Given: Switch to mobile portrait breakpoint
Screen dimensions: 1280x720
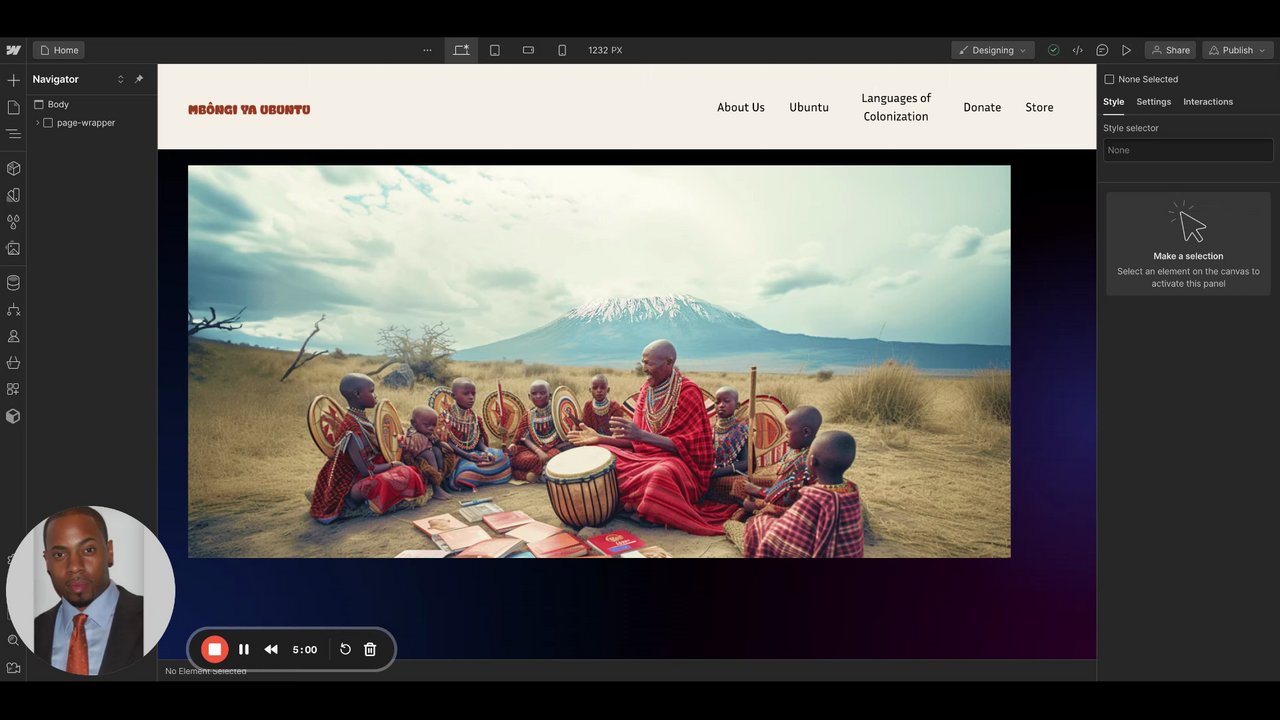Looking at the screenshot, I should [x=562, y=50].
